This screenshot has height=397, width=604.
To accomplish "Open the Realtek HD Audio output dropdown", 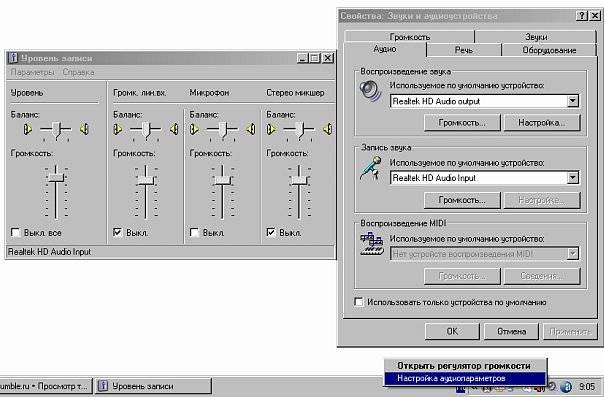I will (x=573, y=101).
